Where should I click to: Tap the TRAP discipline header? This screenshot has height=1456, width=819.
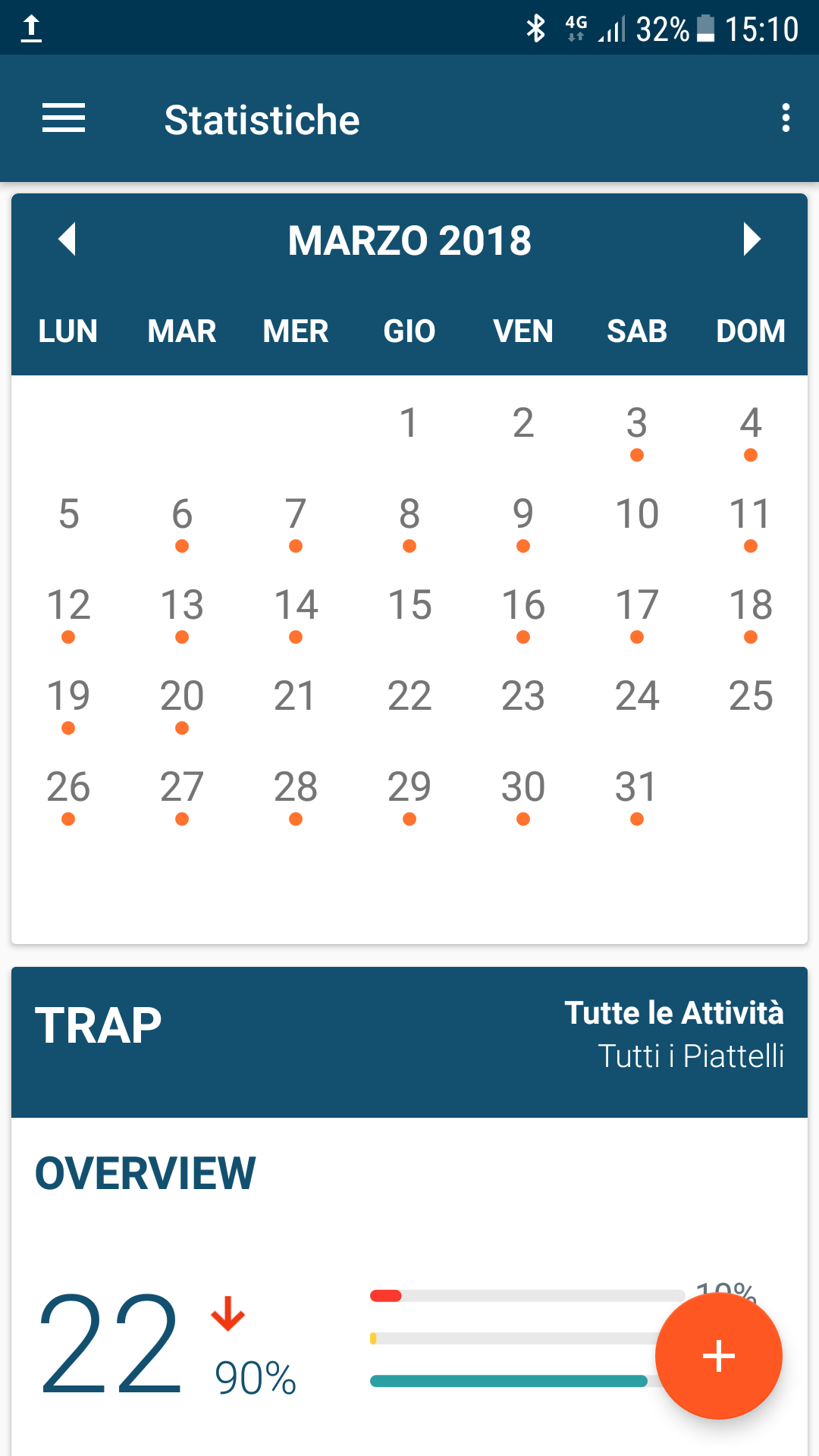coord(99,1025)
